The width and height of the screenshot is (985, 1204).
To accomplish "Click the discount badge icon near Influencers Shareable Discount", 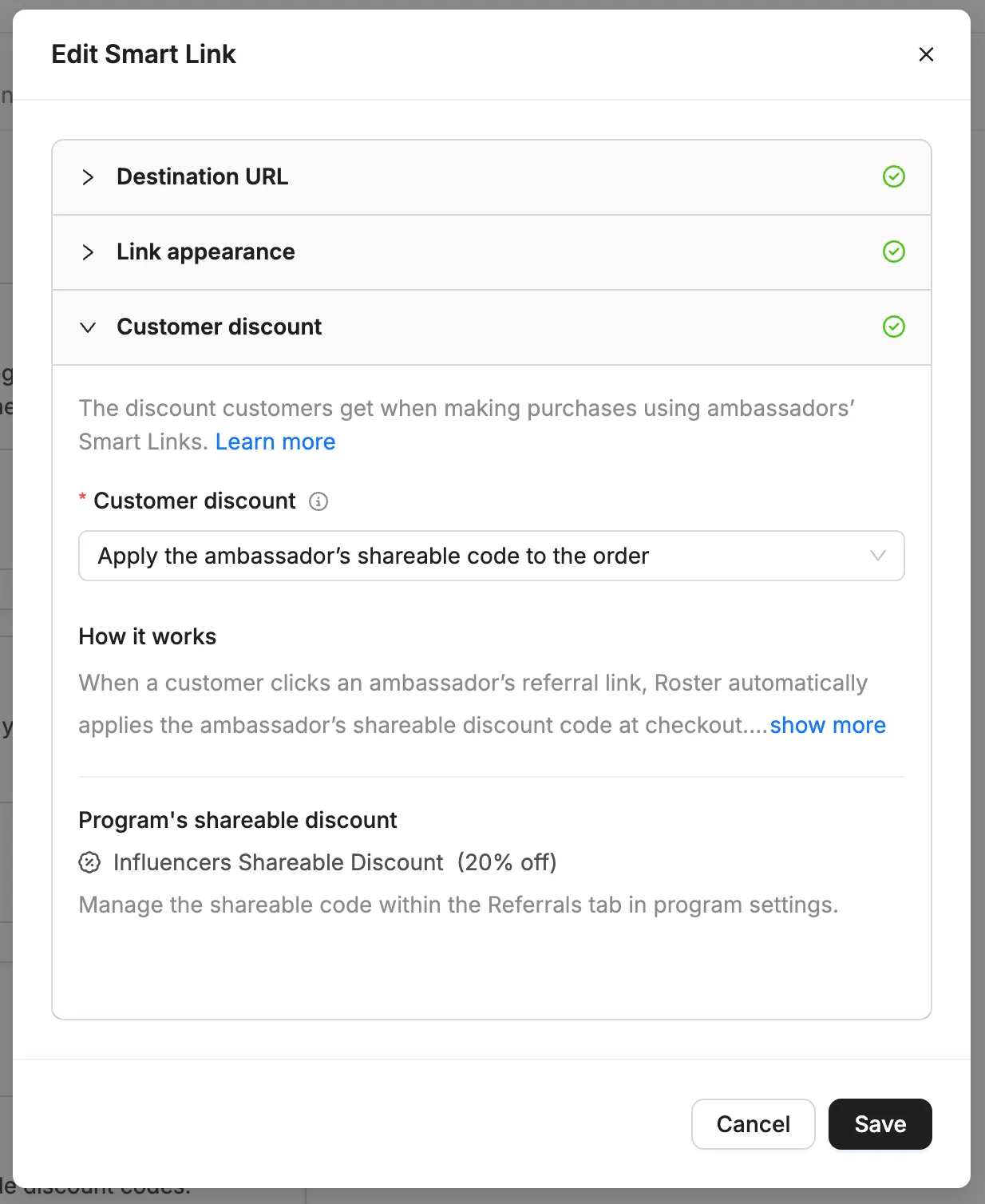I will click(x=89, y=862).
